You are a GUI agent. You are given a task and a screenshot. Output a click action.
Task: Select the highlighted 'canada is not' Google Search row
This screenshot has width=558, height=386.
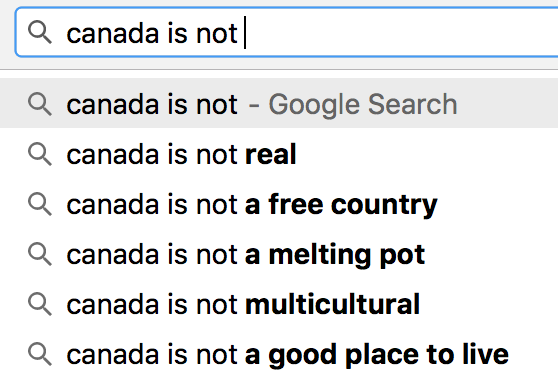tap(279, 104)
